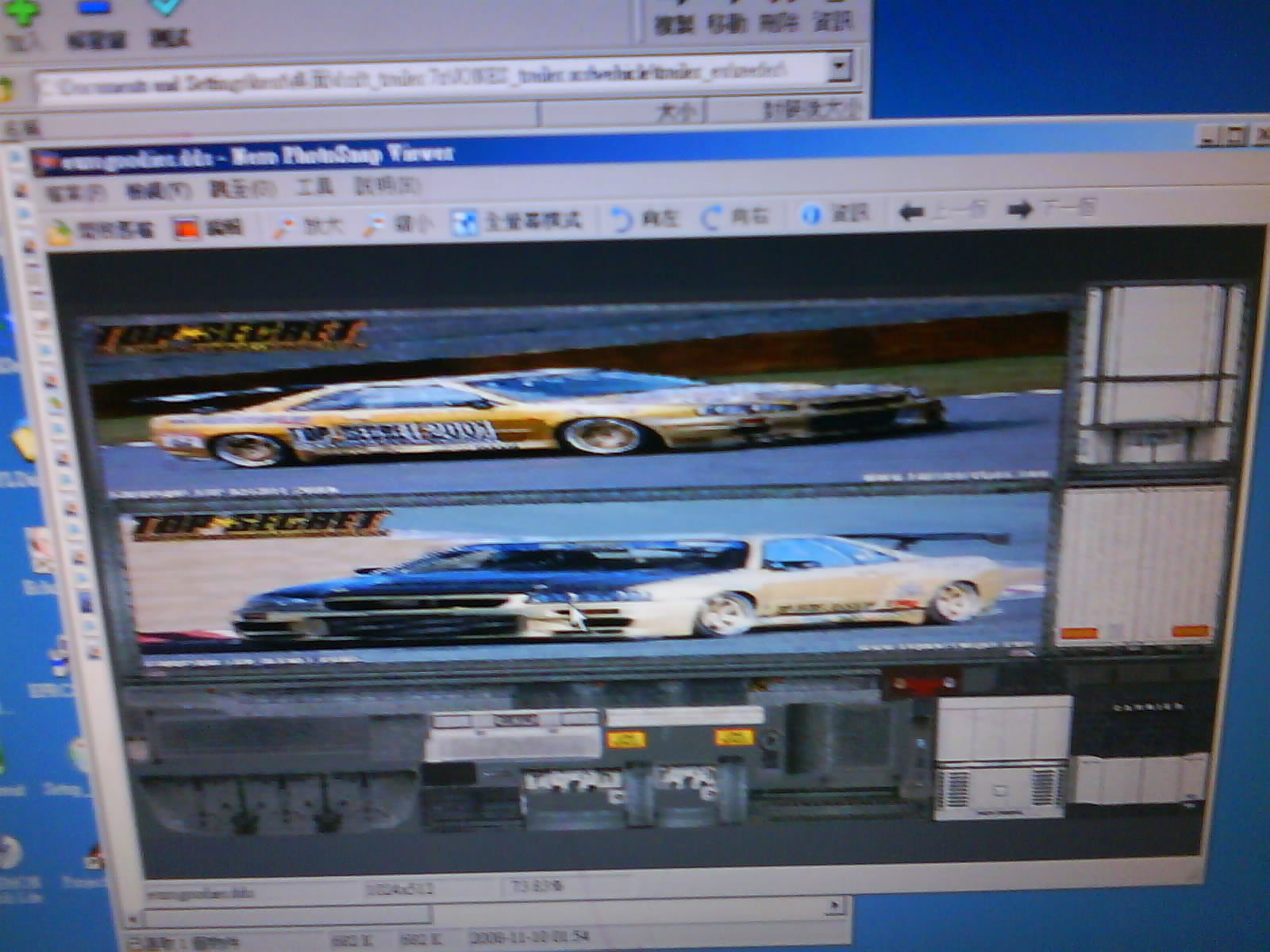
Task: Open the 跳至 (Go to) menu
Action: 241,189
